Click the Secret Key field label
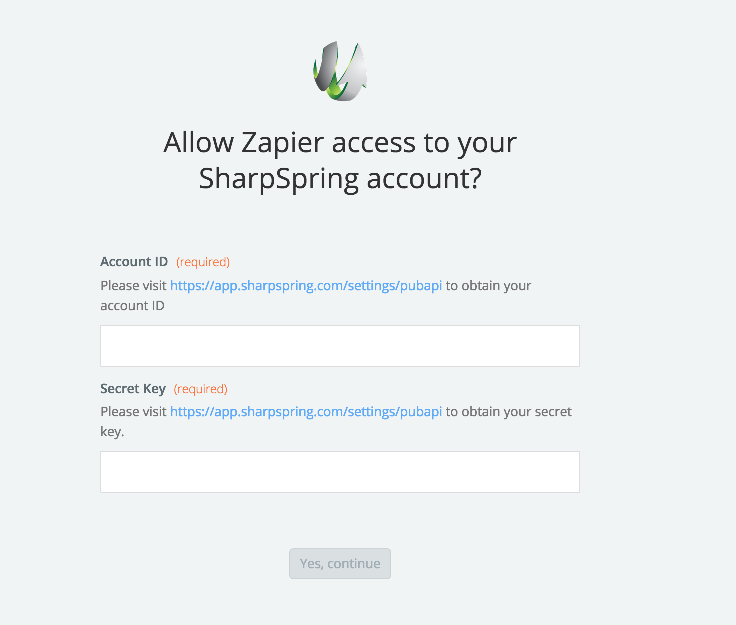 133,389
